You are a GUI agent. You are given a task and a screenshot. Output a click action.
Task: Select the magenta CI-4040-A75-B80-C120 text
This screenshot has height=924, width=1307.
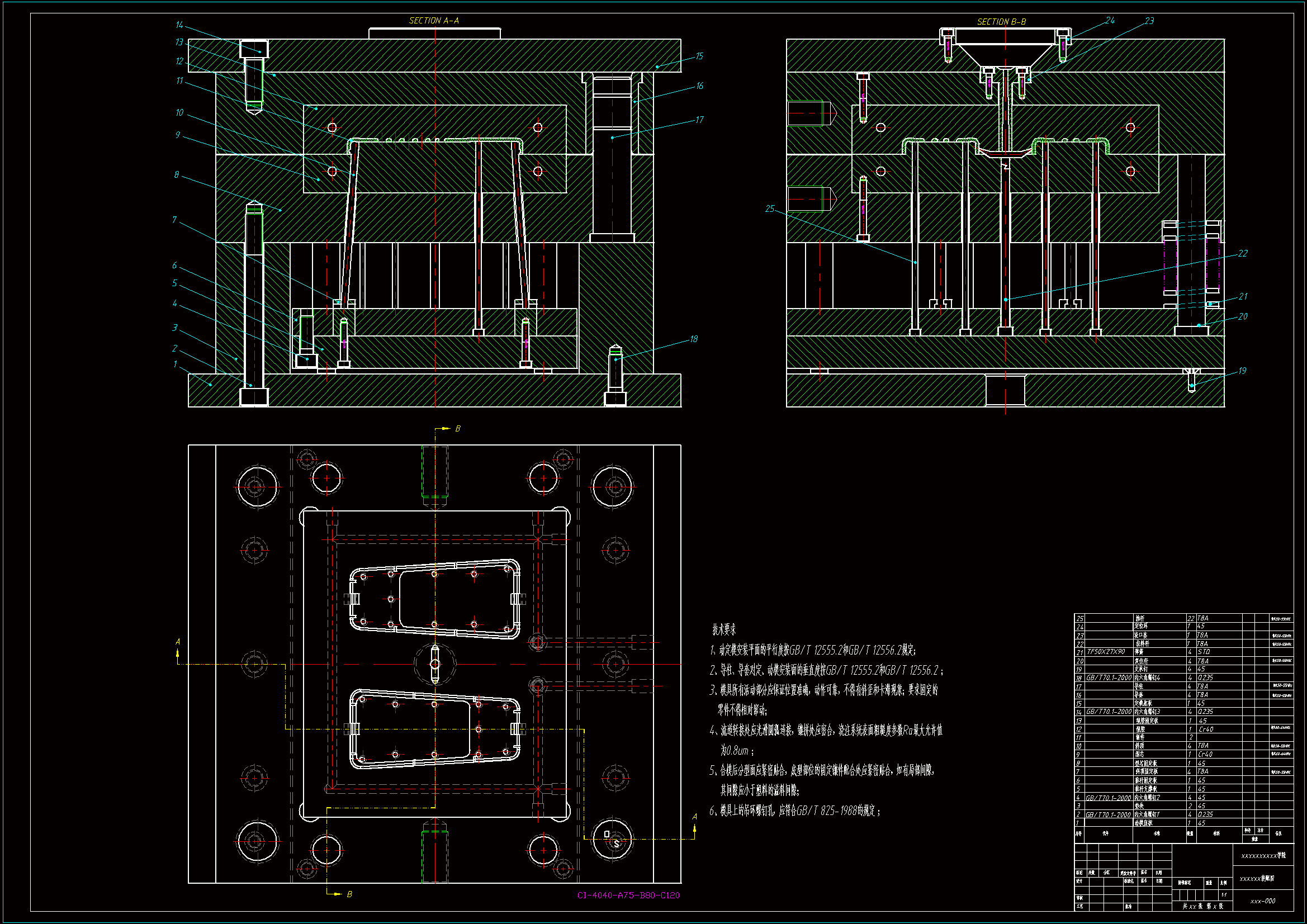(628, 895)
